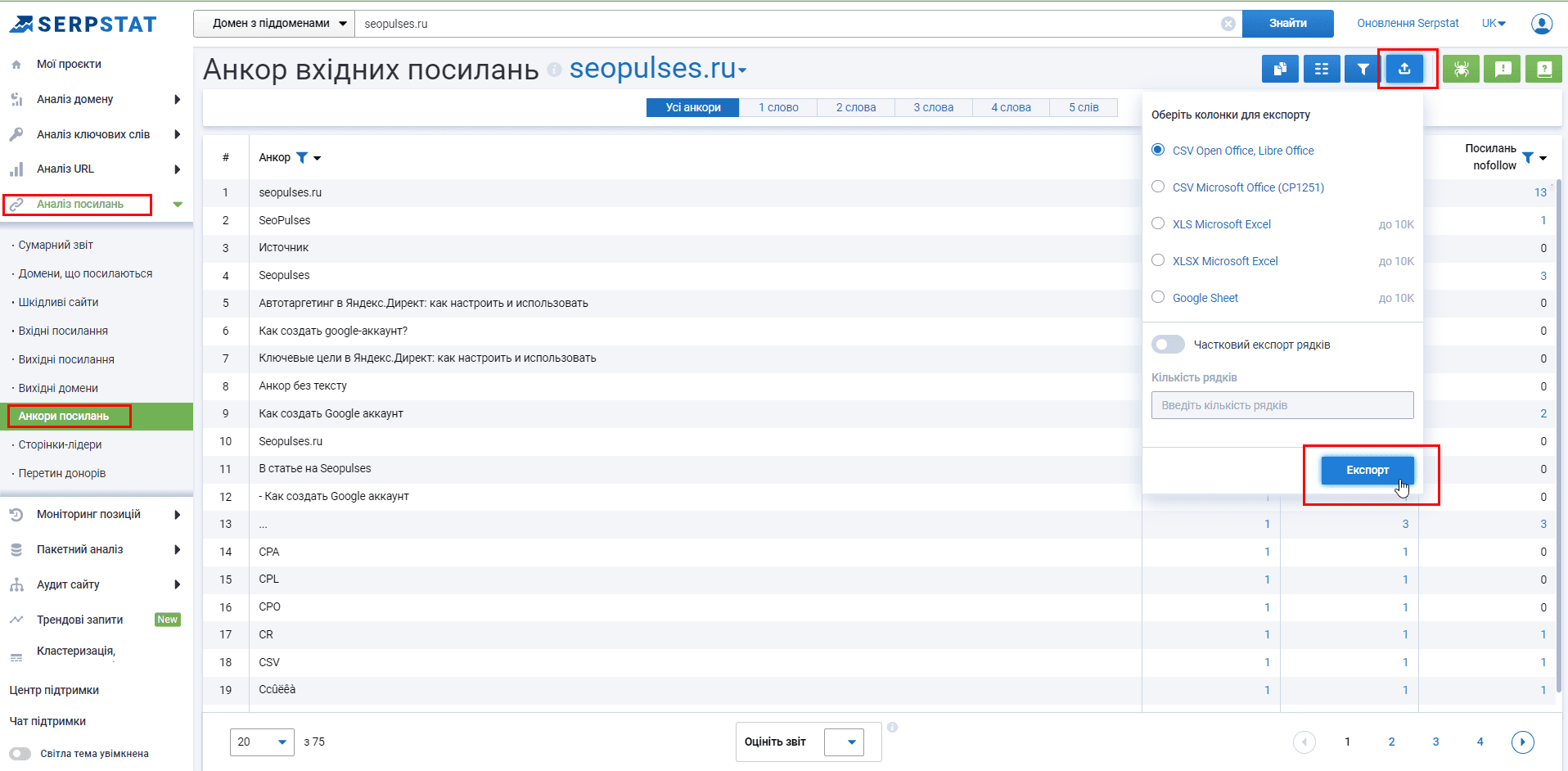The width and height of the screenshot is (1568, 771).
Task: Switch to Усі анкори tab
Action: (693, 107)
